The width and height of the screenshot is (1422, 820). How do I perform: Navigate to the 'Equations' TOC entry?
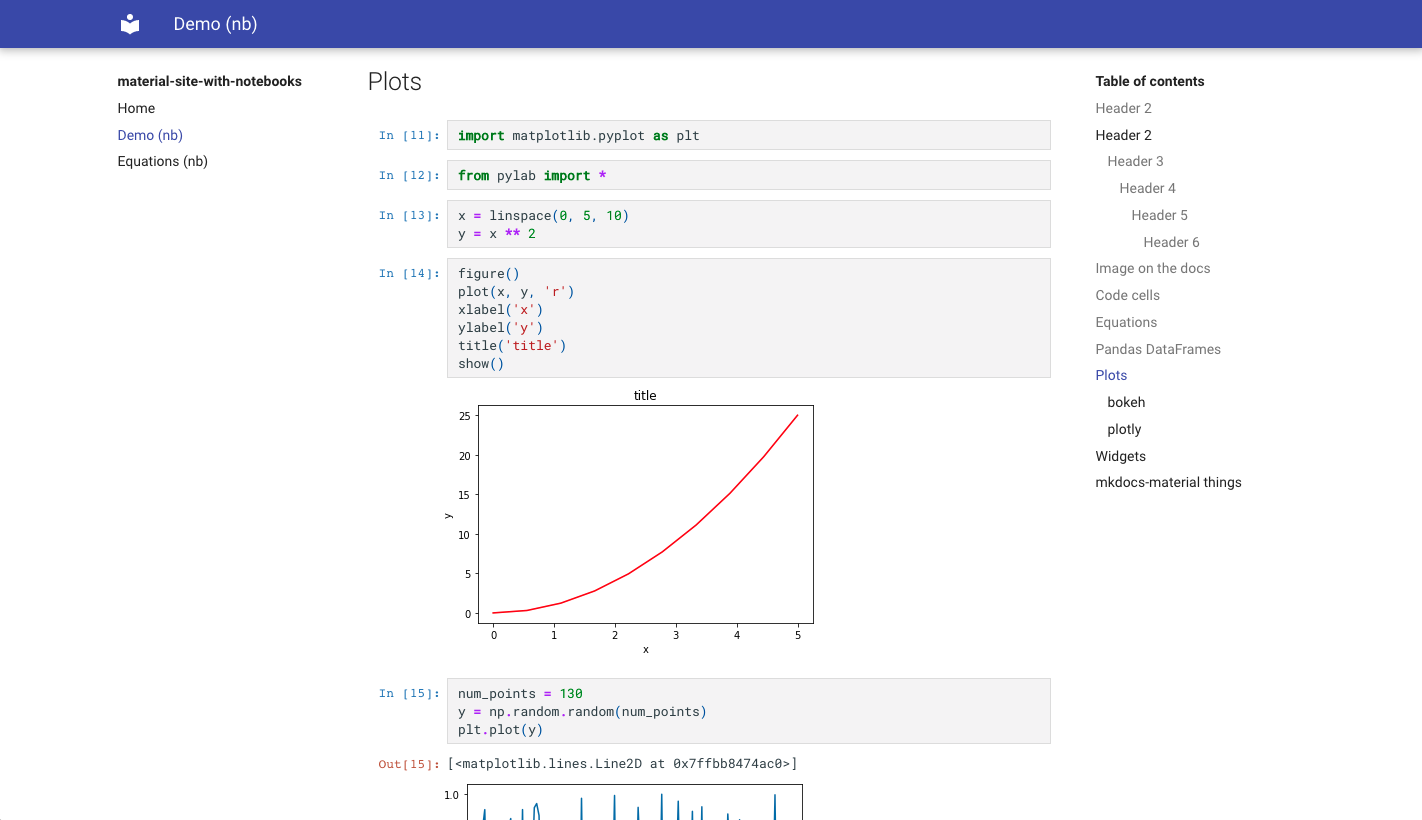(x=1126, y=322)
